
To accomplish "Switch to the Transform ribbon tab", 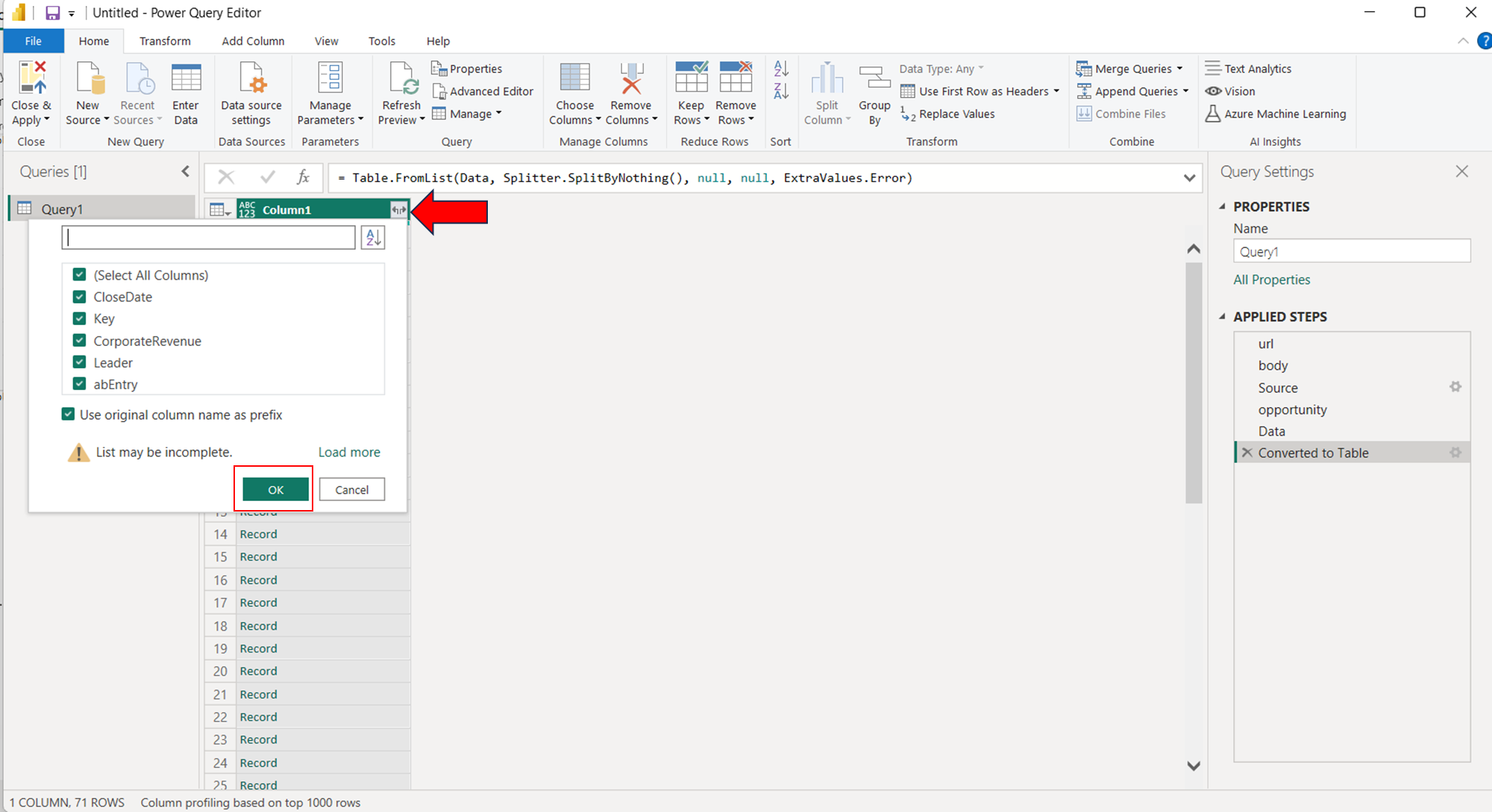I will pyautogui.click(x=165, y=41).
